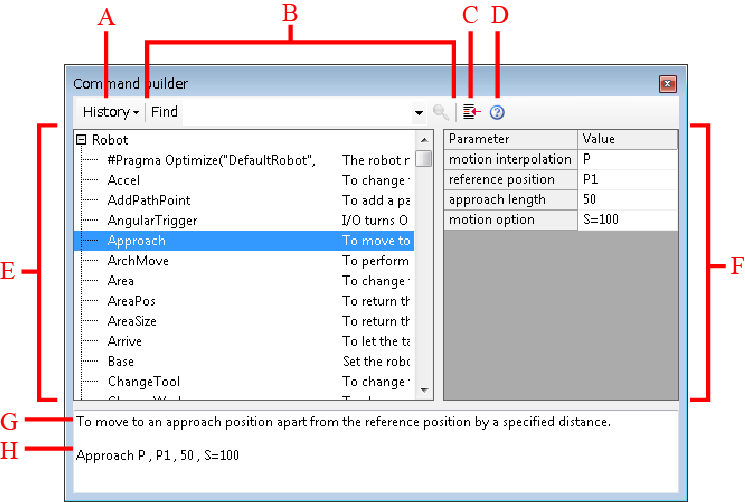Expand the Find combo box dropdown arrow
The height and width of the screenshot is (502, 745).
pos(419,112)
